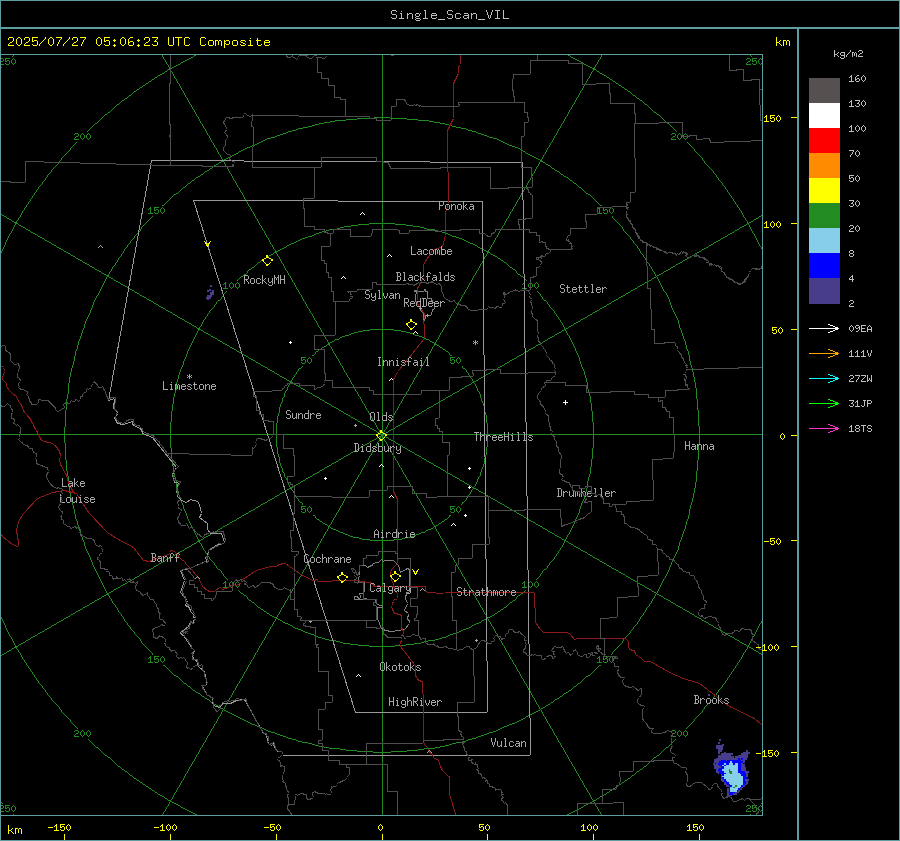
Task: Click the Vulcan city label
Action: click(508, 743)
